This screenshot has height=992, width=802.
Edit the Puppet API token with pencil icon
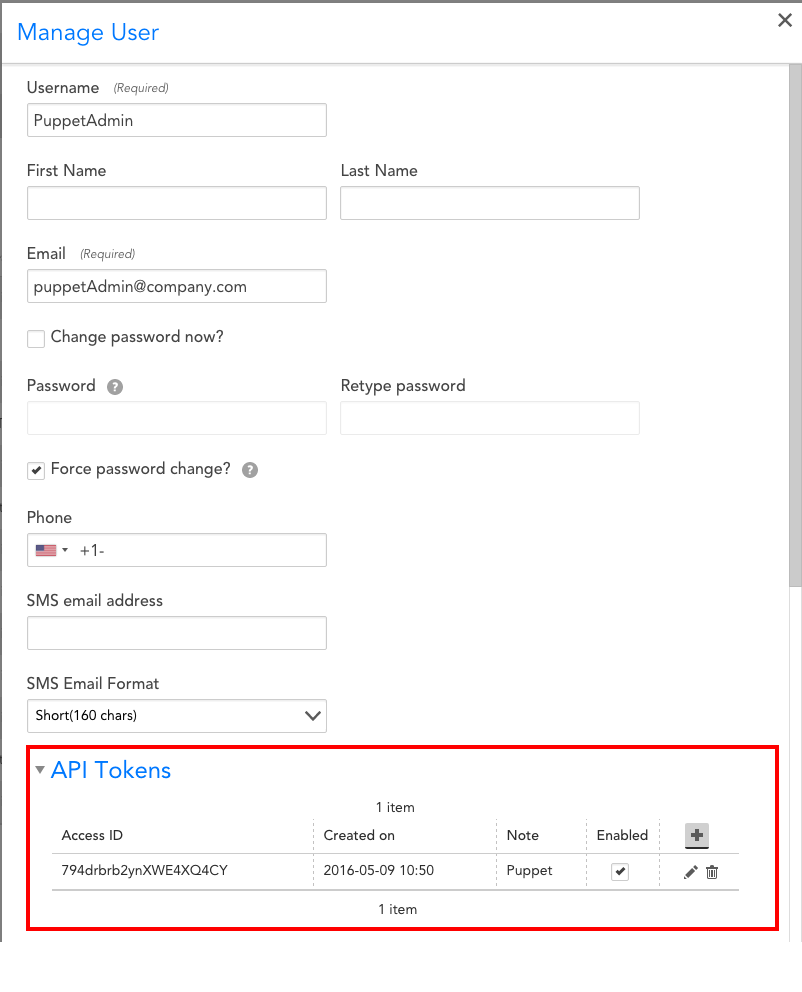click(x=690, y=872)
